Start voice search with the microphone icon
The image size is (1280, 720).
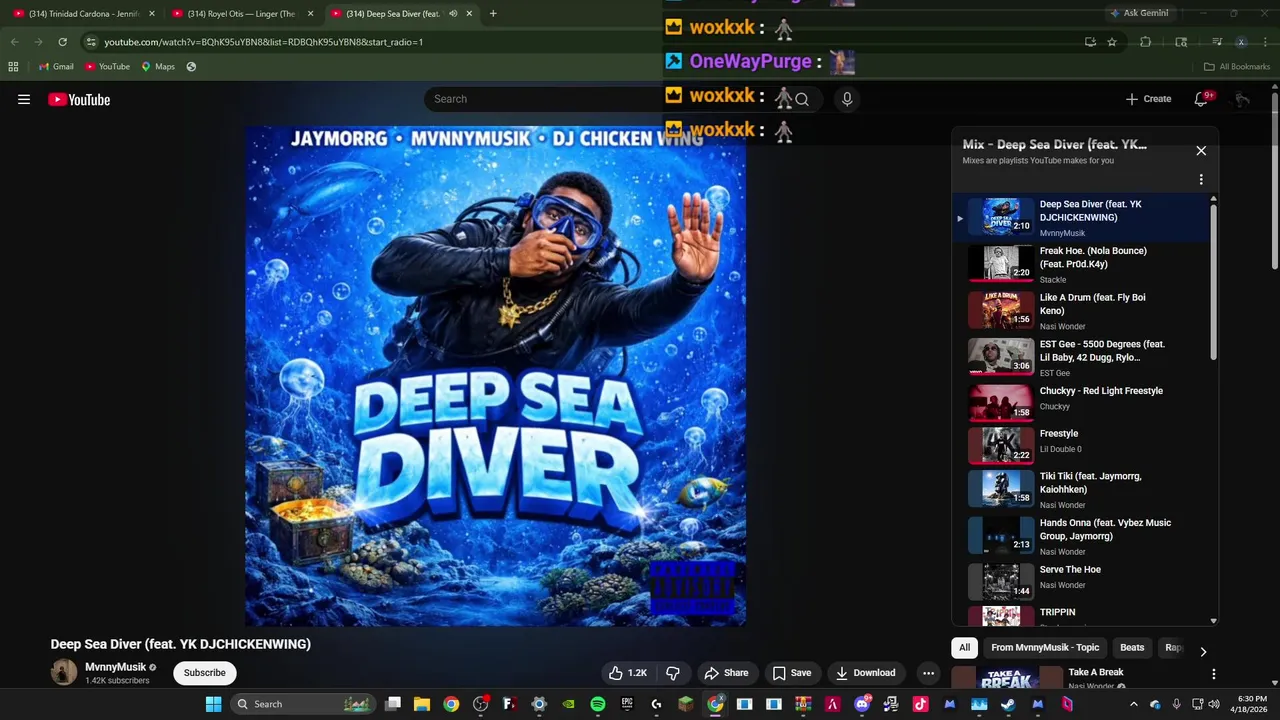pyautogui.click(x=847, y=99)
